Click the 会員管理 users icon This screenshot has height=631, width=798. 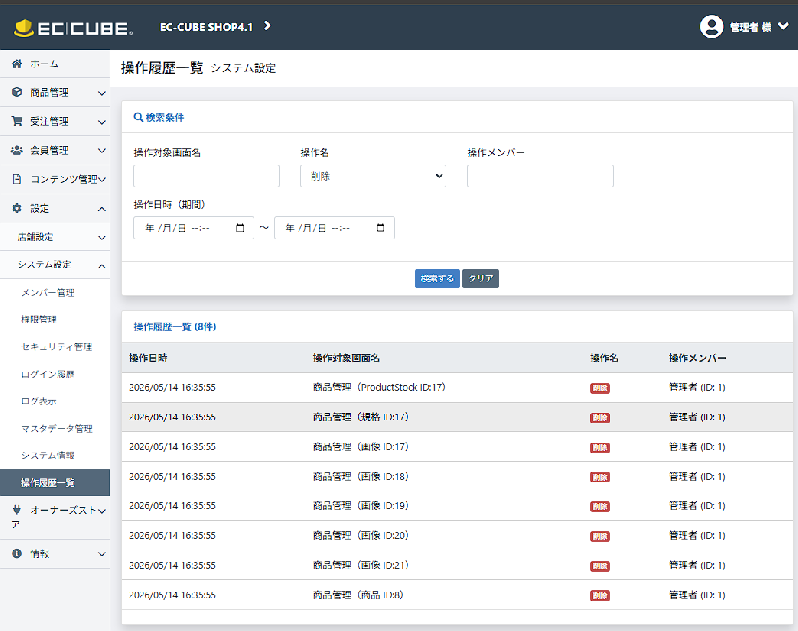pos(17,150)
